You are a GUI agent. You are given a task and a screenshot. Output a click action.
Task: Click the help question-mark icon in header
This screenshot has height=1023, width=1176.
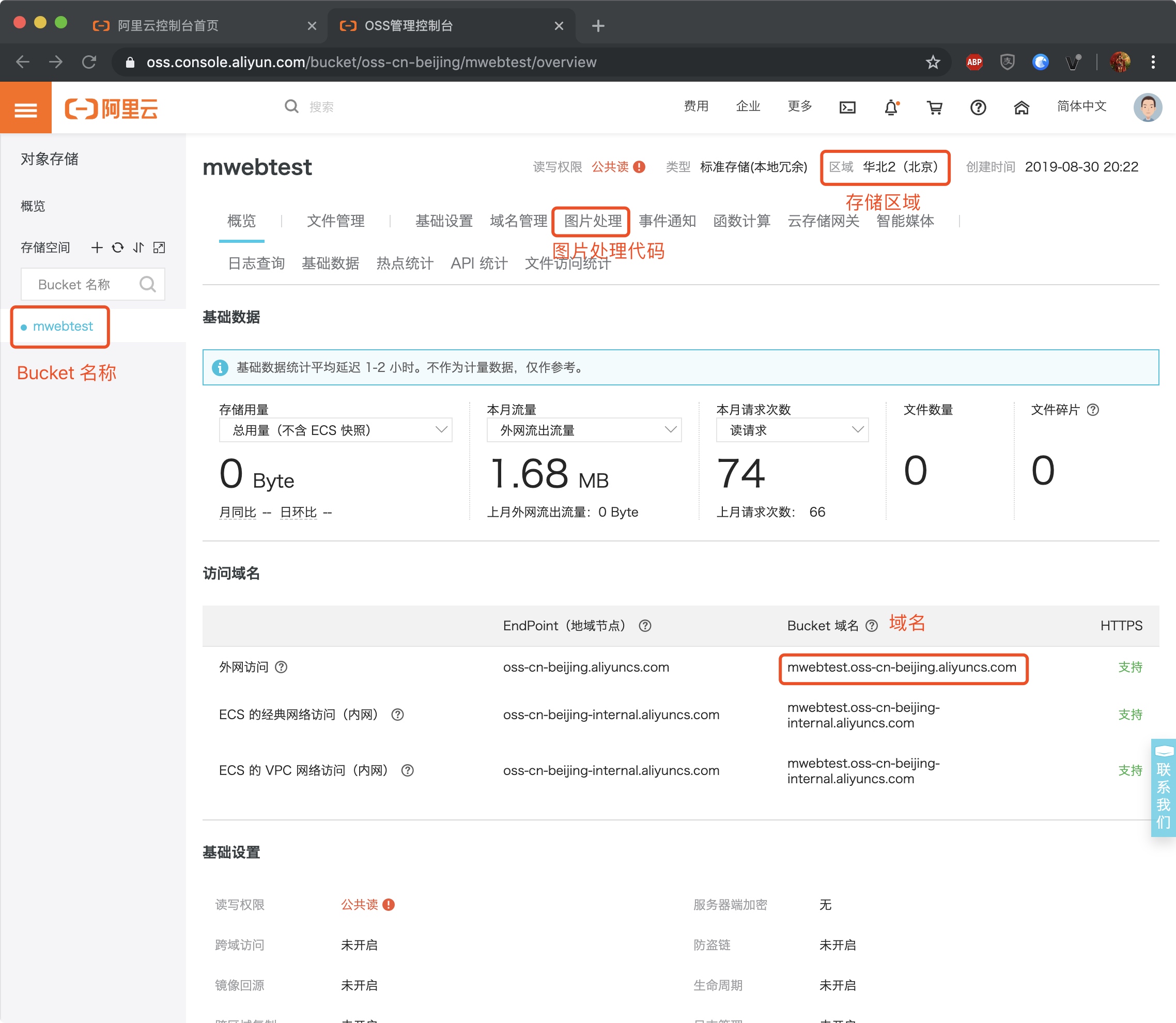[x=978, y=107]
